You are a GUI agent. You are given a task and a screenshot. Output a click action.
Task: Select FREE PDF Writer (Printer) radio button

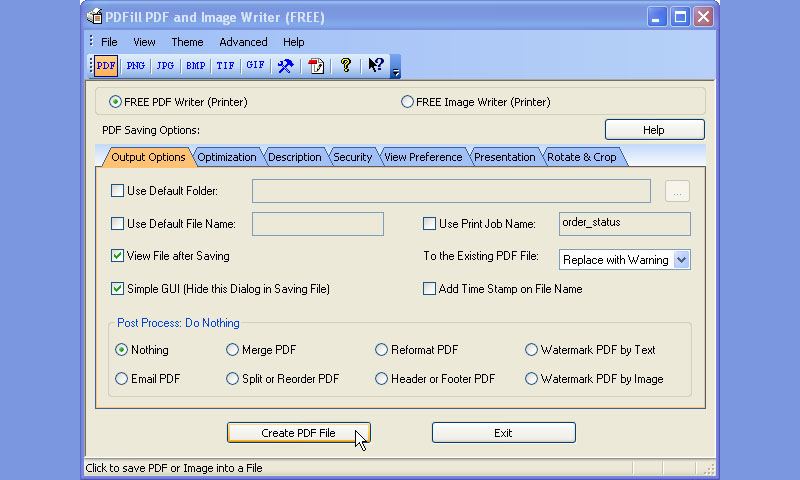coord(115,102)
